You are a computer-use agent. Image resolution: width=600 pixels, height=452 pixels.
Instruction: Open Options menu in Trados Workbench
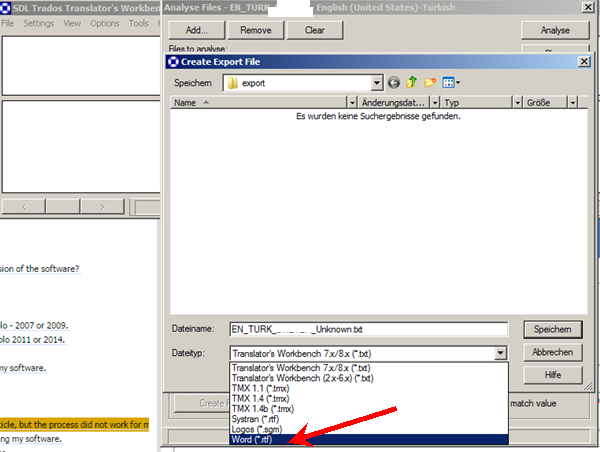point(104,23)
